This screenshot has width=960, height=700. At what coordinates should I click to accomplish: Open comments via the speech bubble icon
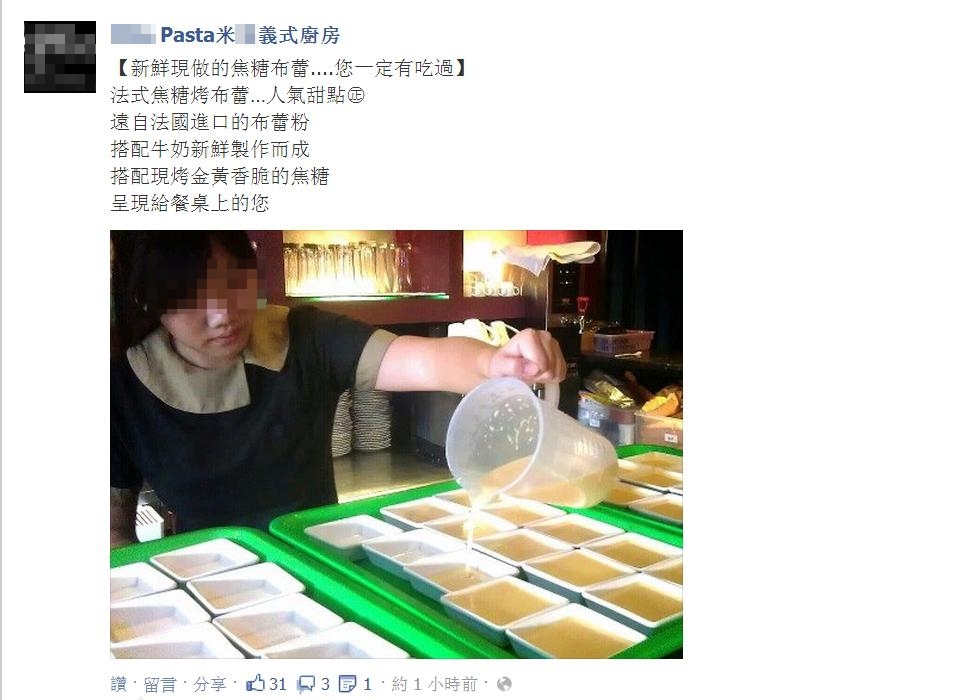pyautogui.click(x=307, y=684)
